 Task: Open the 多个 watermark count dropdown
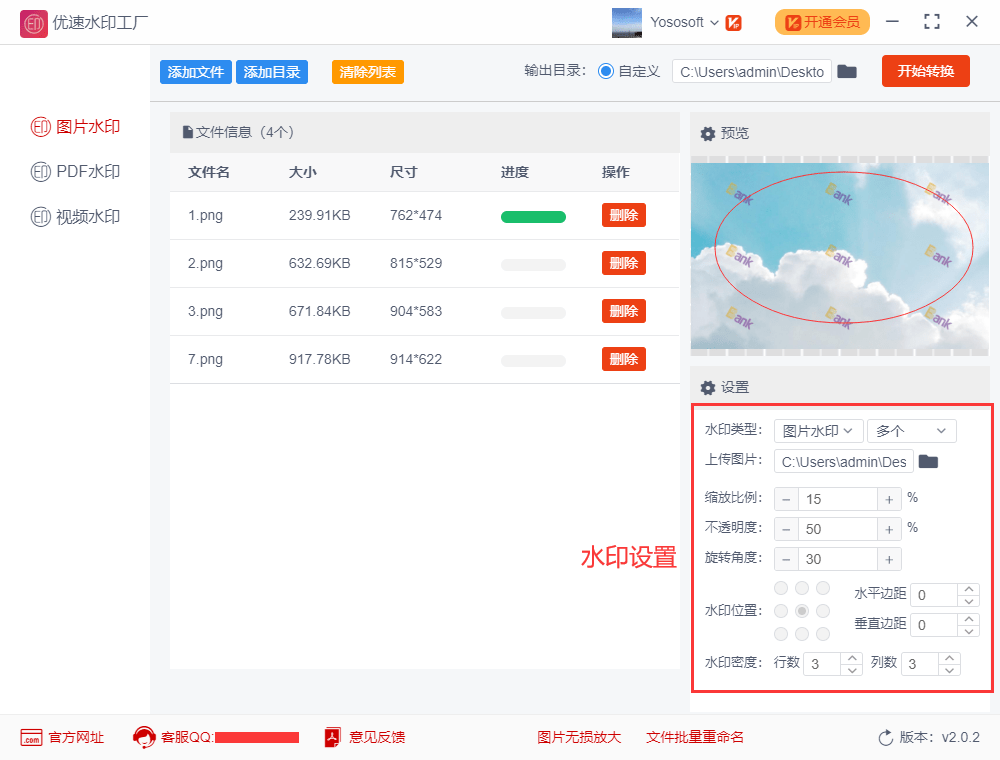click(x=911, y=431)
